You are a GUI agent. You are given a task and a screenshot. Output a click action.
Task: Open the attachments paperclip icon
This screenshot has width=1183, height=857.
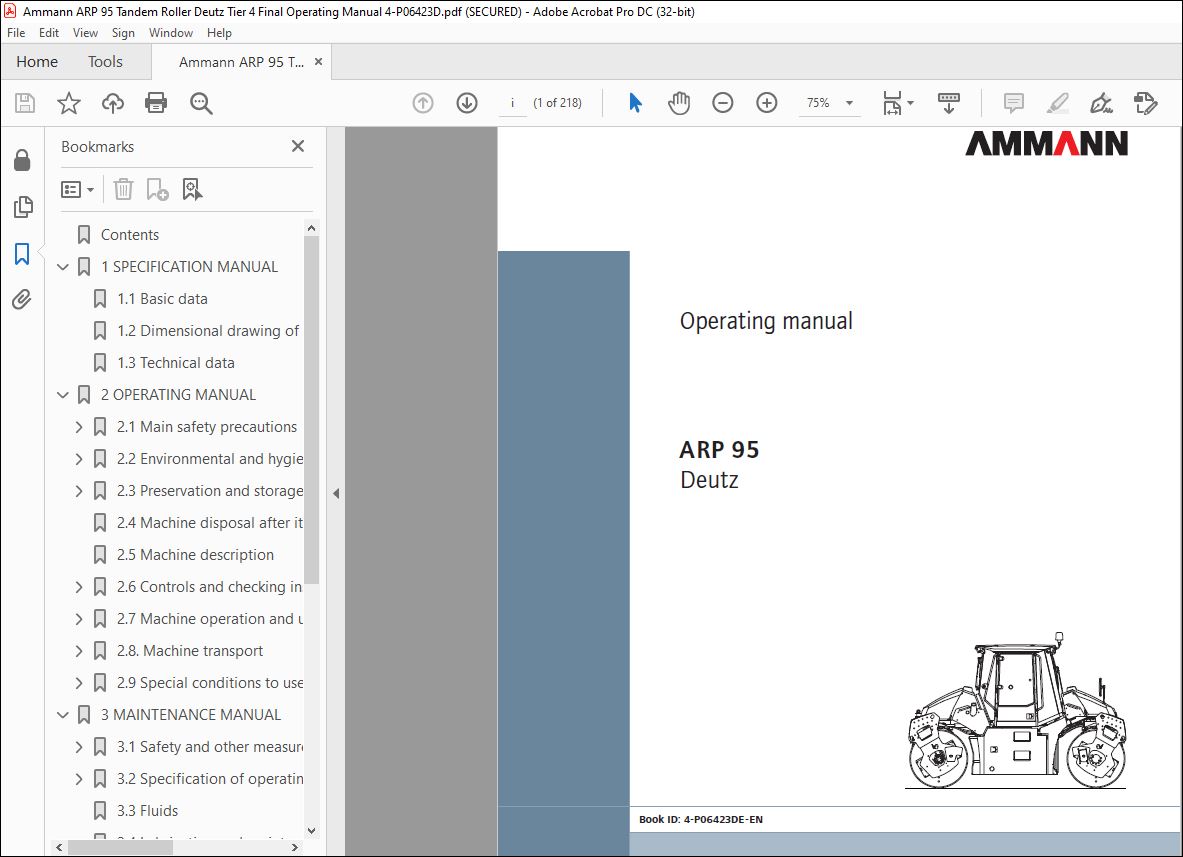[x=22, y=299]
